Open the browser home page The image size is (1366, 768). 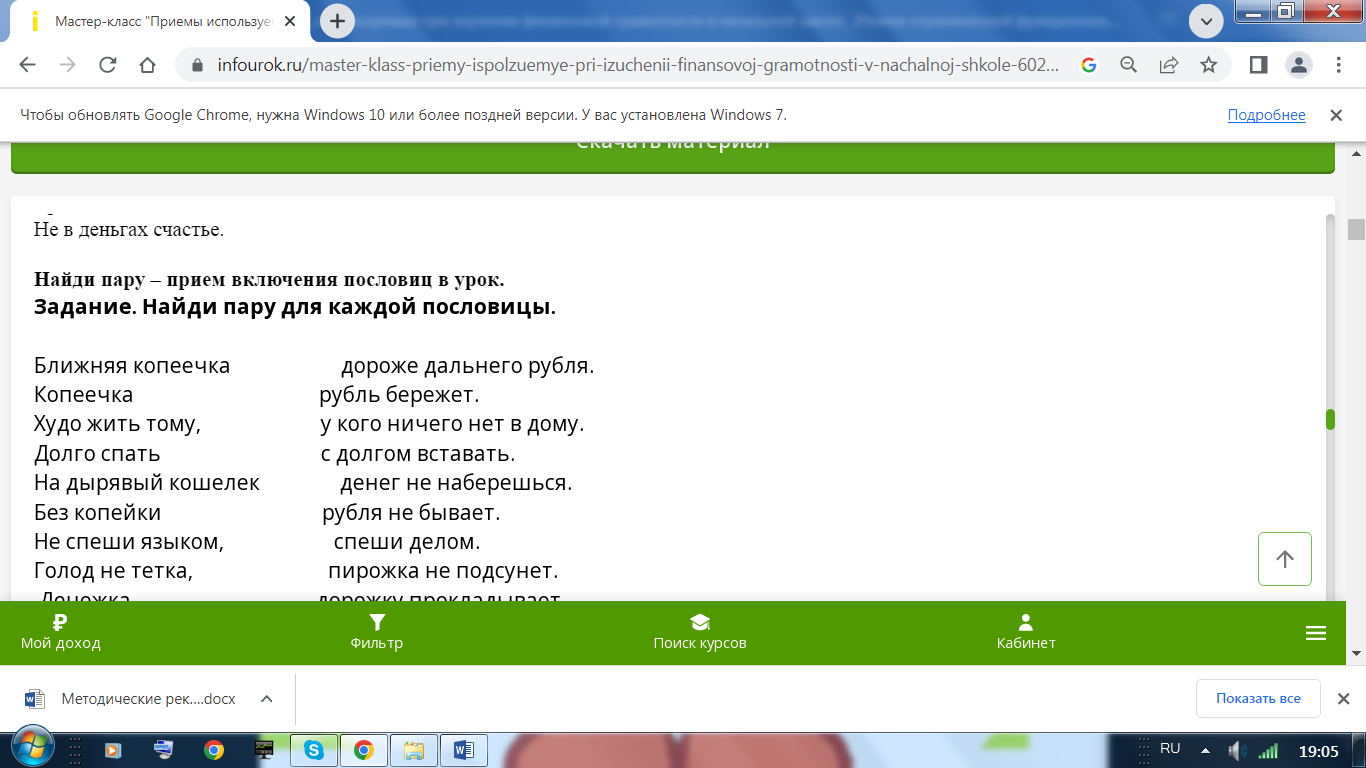click(x=147, y=65)
